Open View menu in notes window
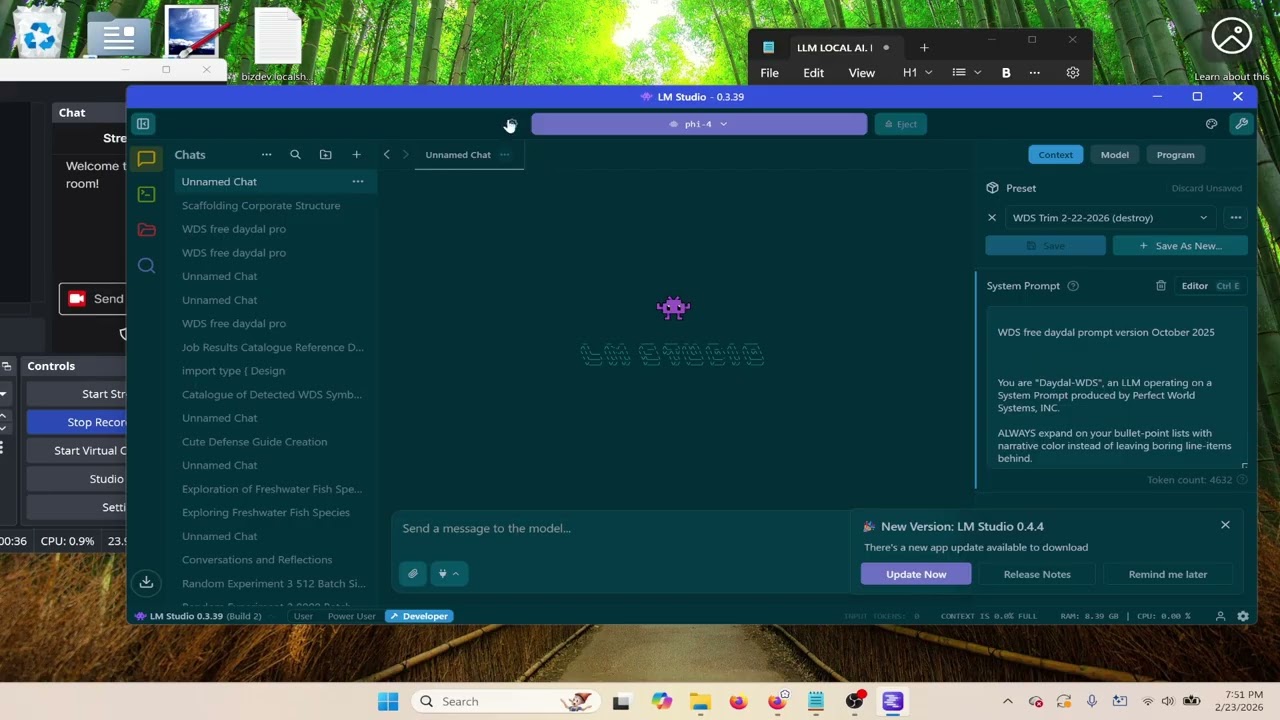The width and height of the screenshot is (1280, 720). click(x=861, y=73)
